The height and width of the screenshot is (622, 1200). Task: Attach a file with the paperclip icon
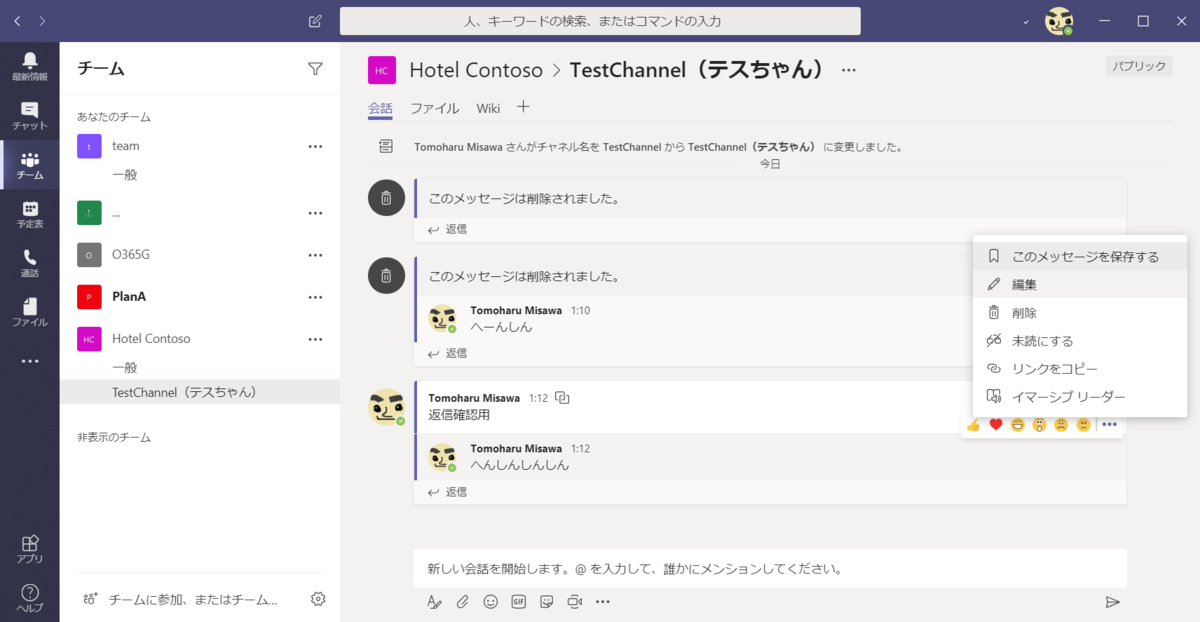pyautogui.click(x=462, y=601)
